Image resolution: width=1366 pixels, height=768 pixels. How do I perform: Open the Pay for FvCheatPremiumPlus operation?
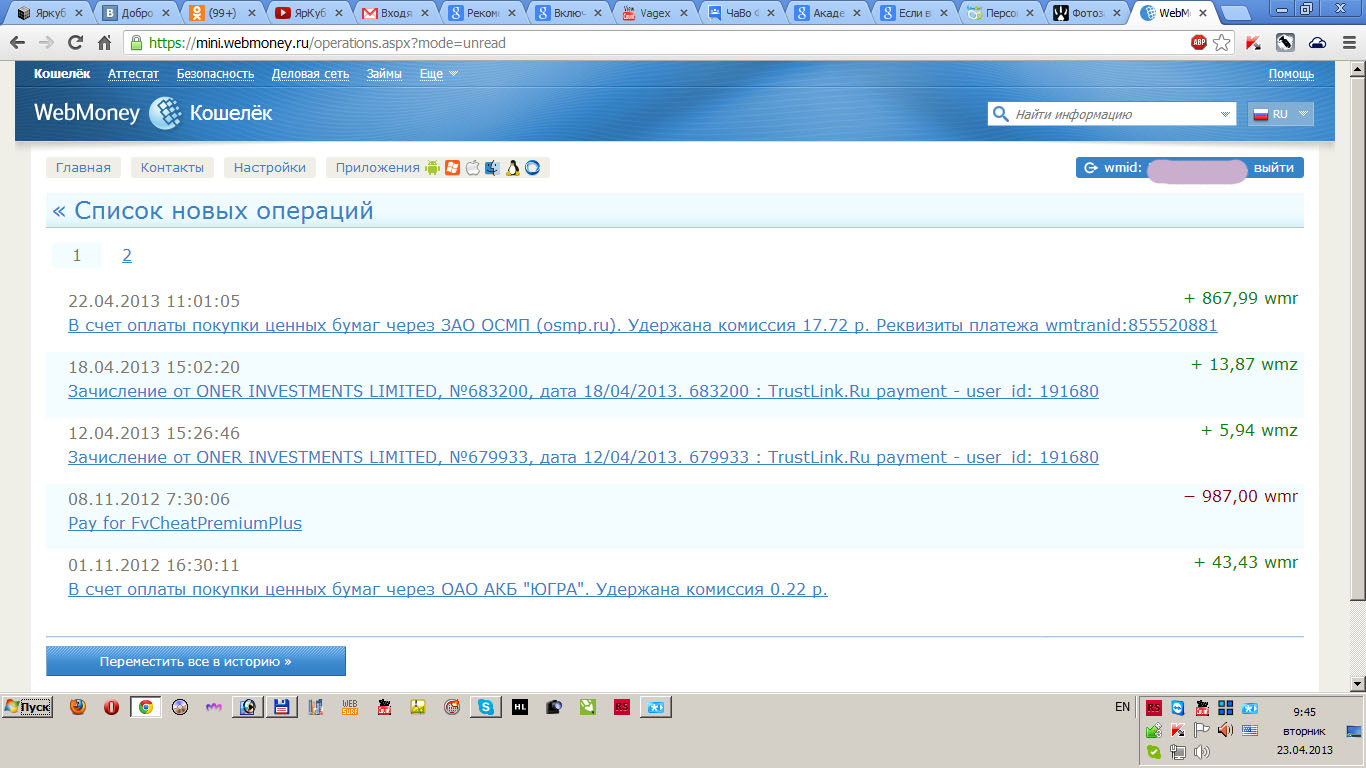pos(185,524)
